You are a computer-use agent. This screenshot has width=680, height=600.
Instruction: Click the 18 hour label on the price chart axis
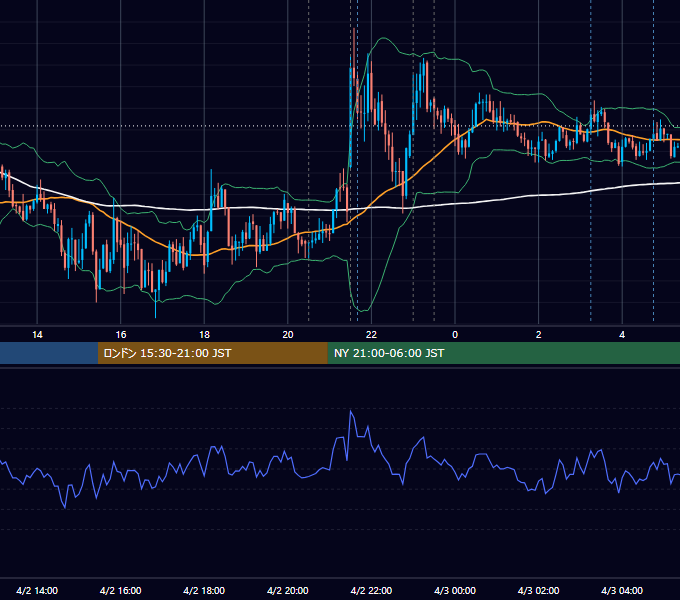204,335
